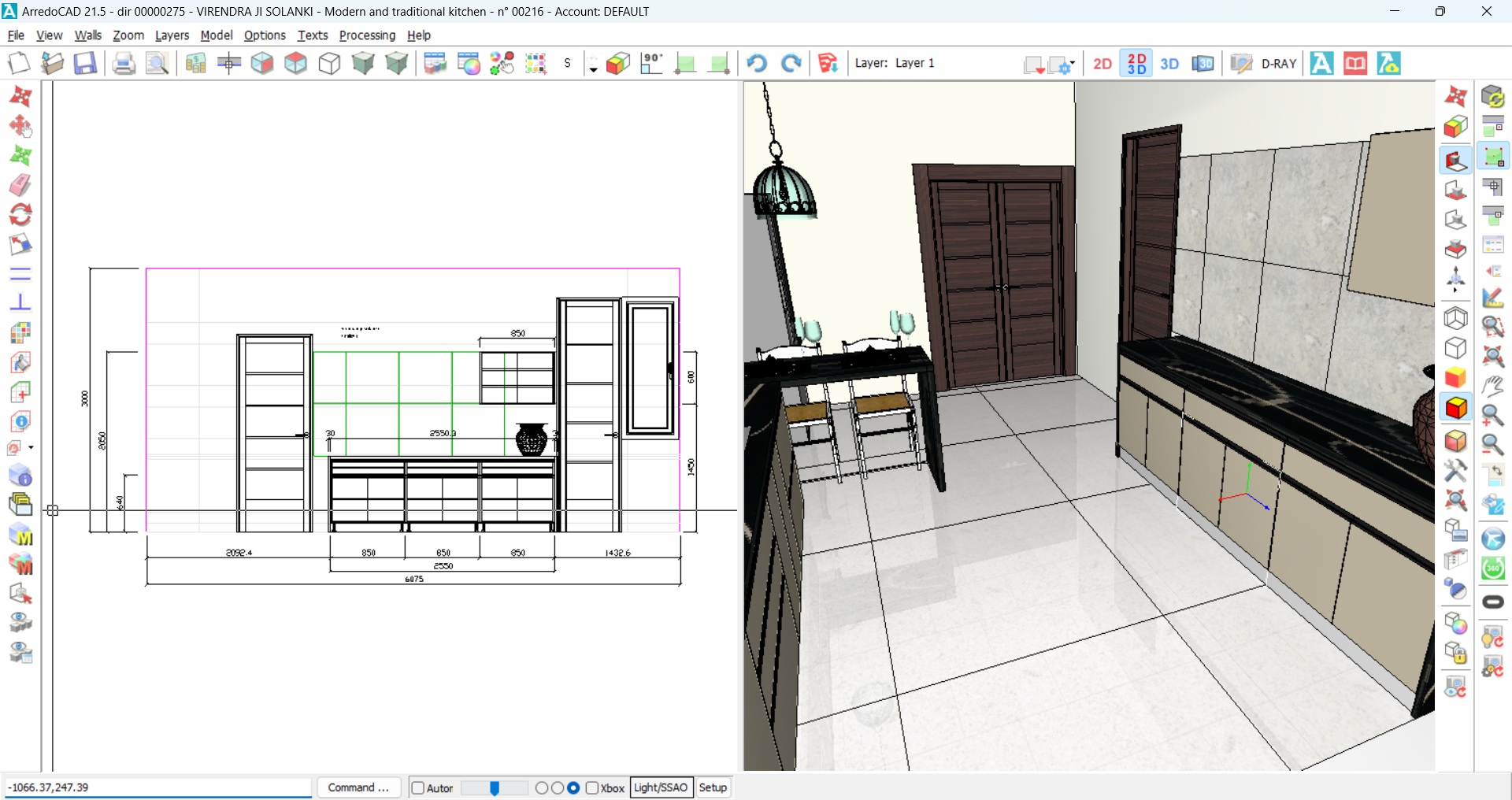
Task: Click the Setup button
Action: 713,787
